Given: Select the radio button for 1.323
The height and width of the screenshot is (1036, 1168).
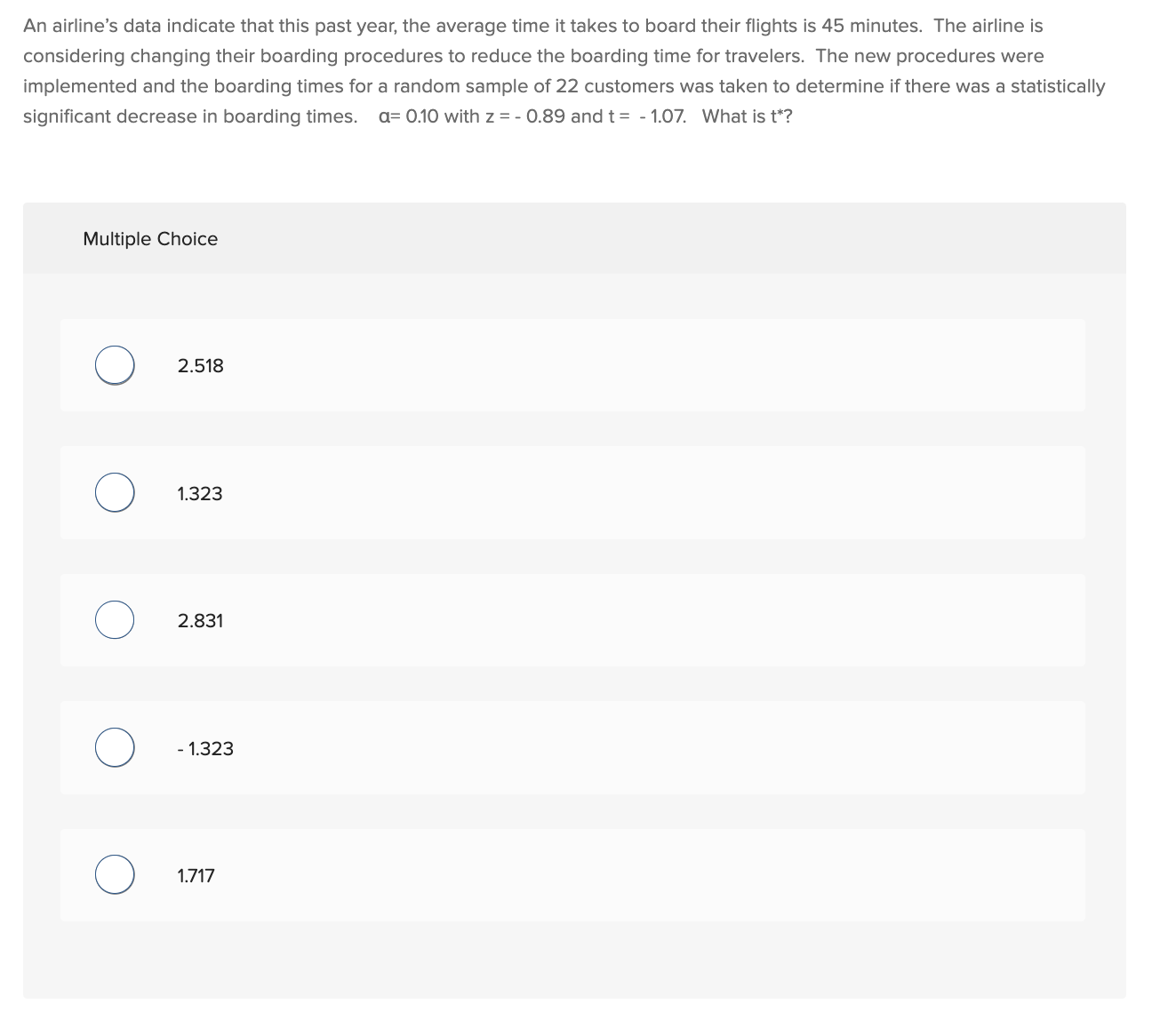Looking at the screenshot, I should [114, 492].
